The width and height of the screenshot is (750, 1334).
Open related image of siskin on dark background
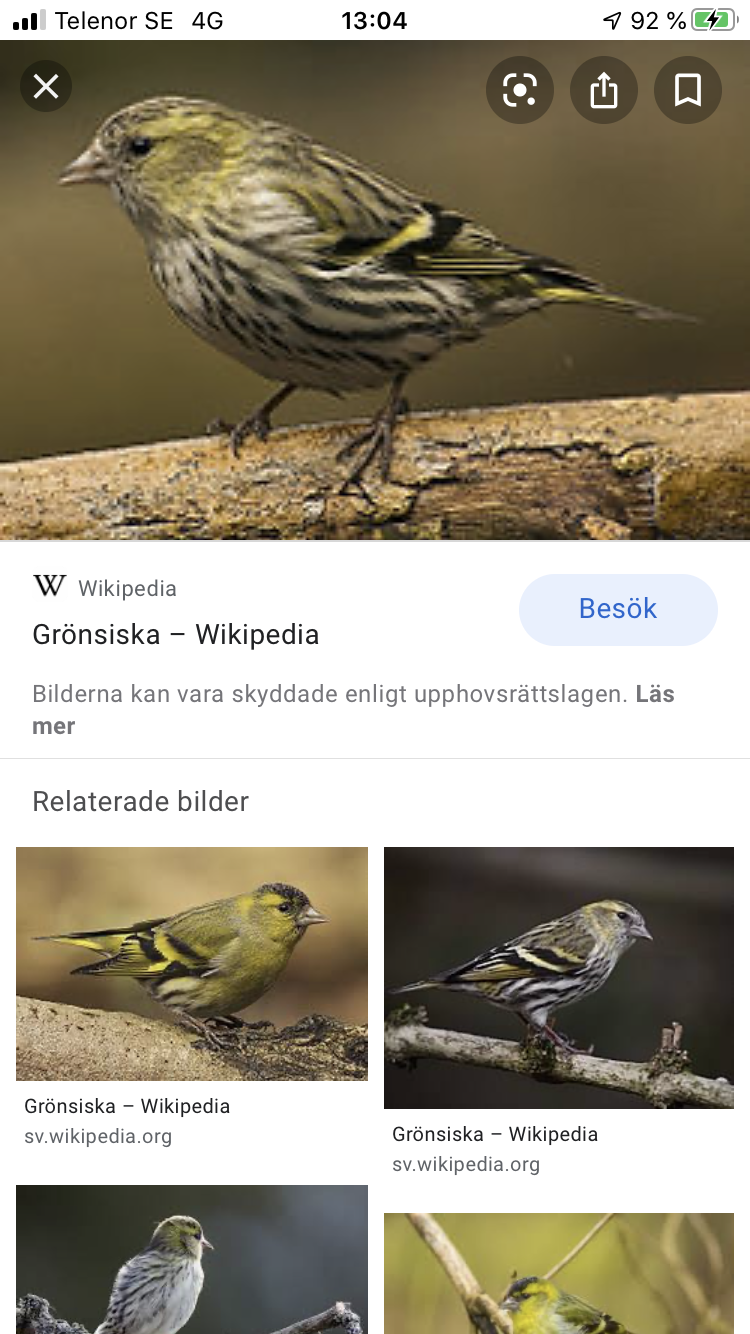pyautogui.click(x=559, y=978)
